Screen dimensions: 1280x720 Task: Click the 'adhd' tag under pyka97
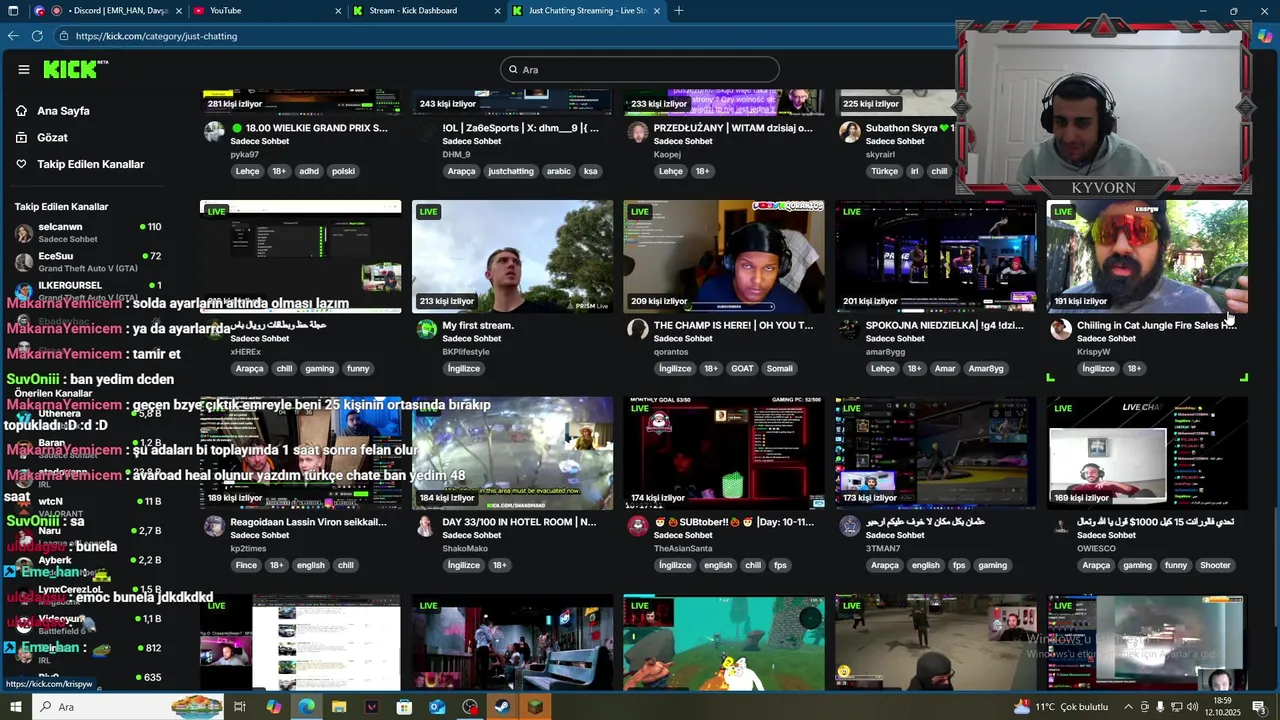pyautogui.click(x=309, y=172)
